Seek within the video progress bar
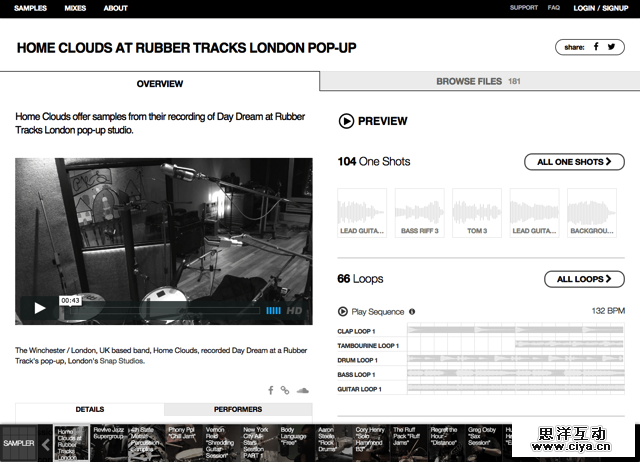 (162, 311)
